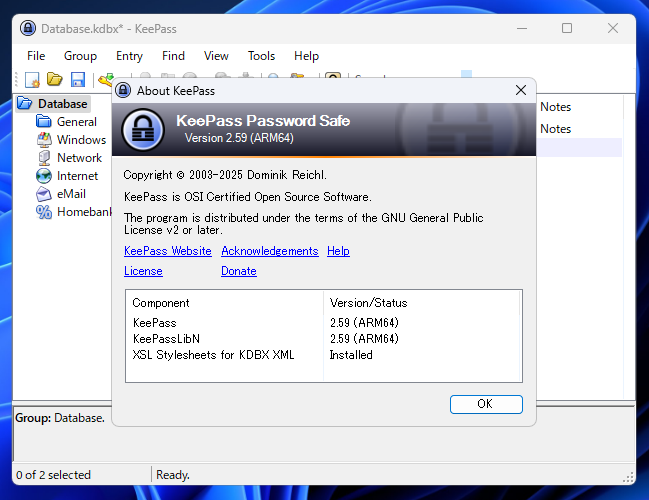Click the 2.59 (ARM64) value in KeePass row
The height and width of the screenshot is (500, 649).
point(364,322)
